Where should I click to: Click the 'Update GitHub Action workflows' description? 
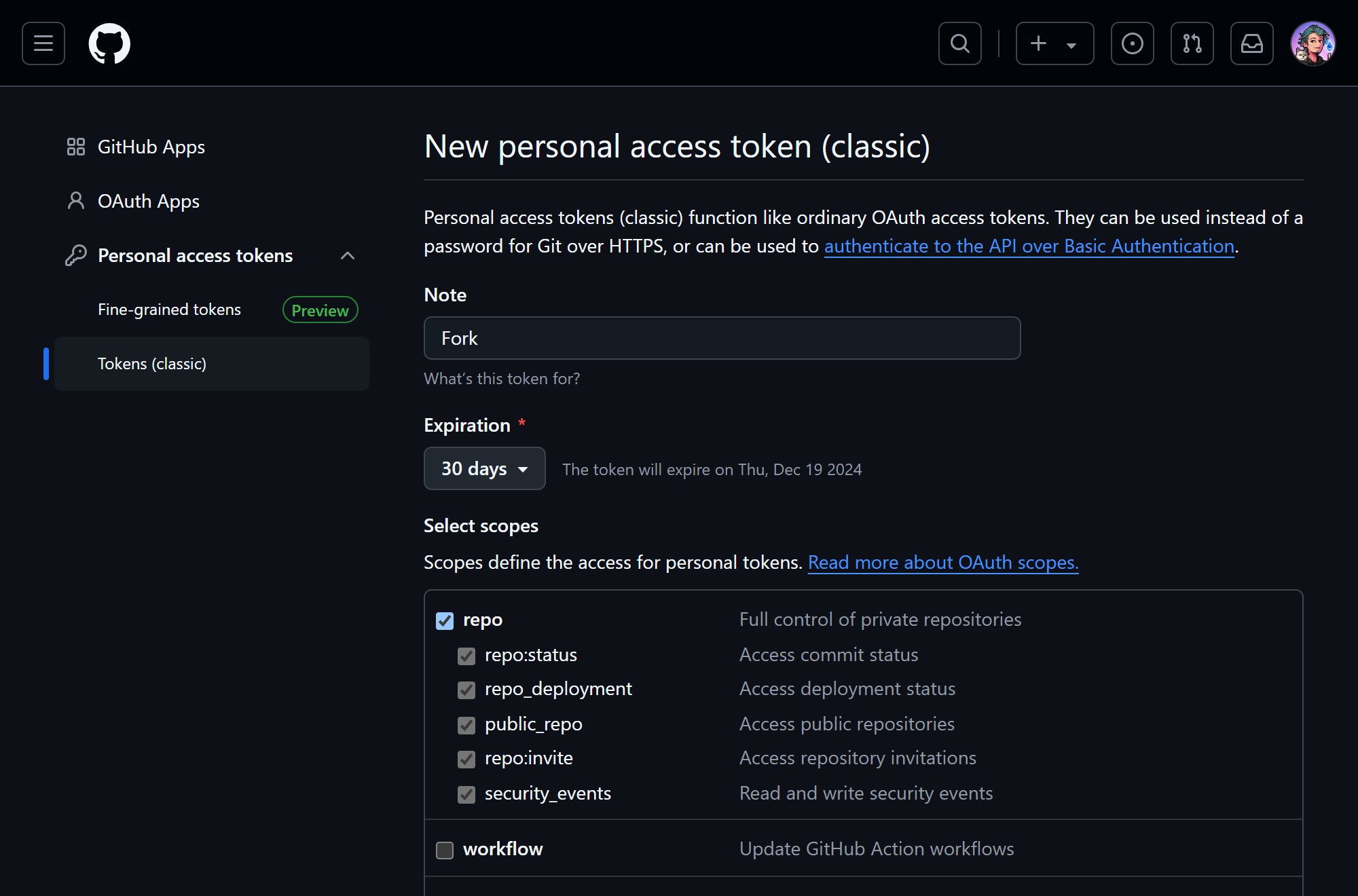[877, 848]
